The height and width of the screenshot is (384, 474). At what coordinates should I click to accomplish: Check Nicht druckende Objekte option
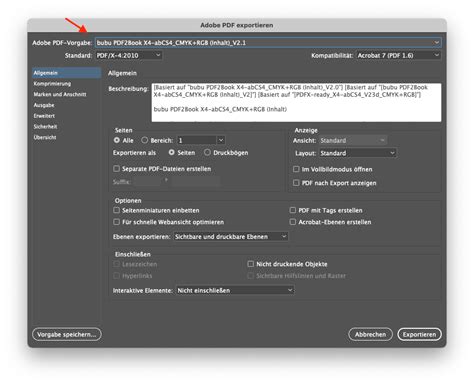(251, 264)
